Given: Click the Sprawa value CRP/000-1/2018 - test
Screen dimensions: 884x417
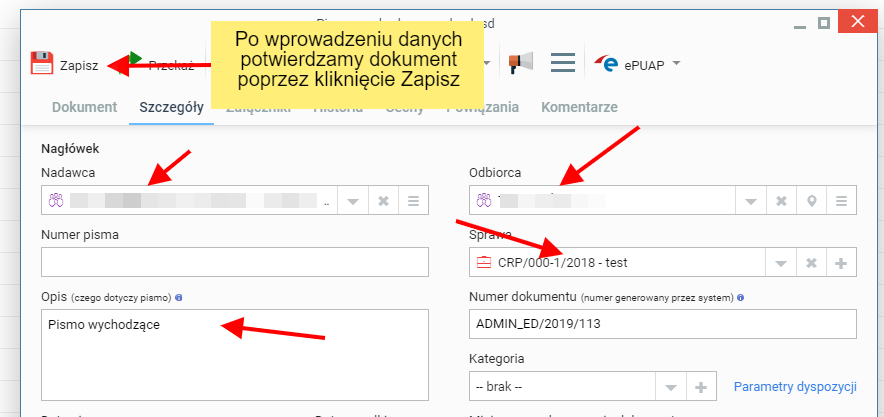Looking at the screenshot, I should 563,263.
